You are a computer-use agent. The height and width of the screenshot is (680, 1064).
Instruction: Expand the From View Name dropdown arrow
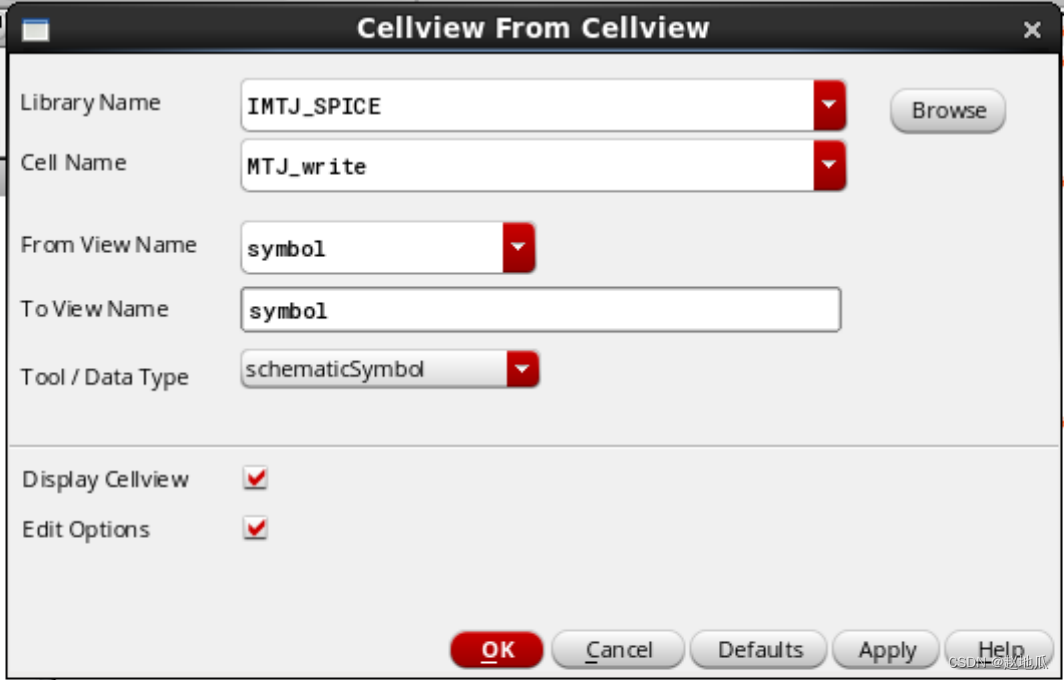click(x=518, y=248)
